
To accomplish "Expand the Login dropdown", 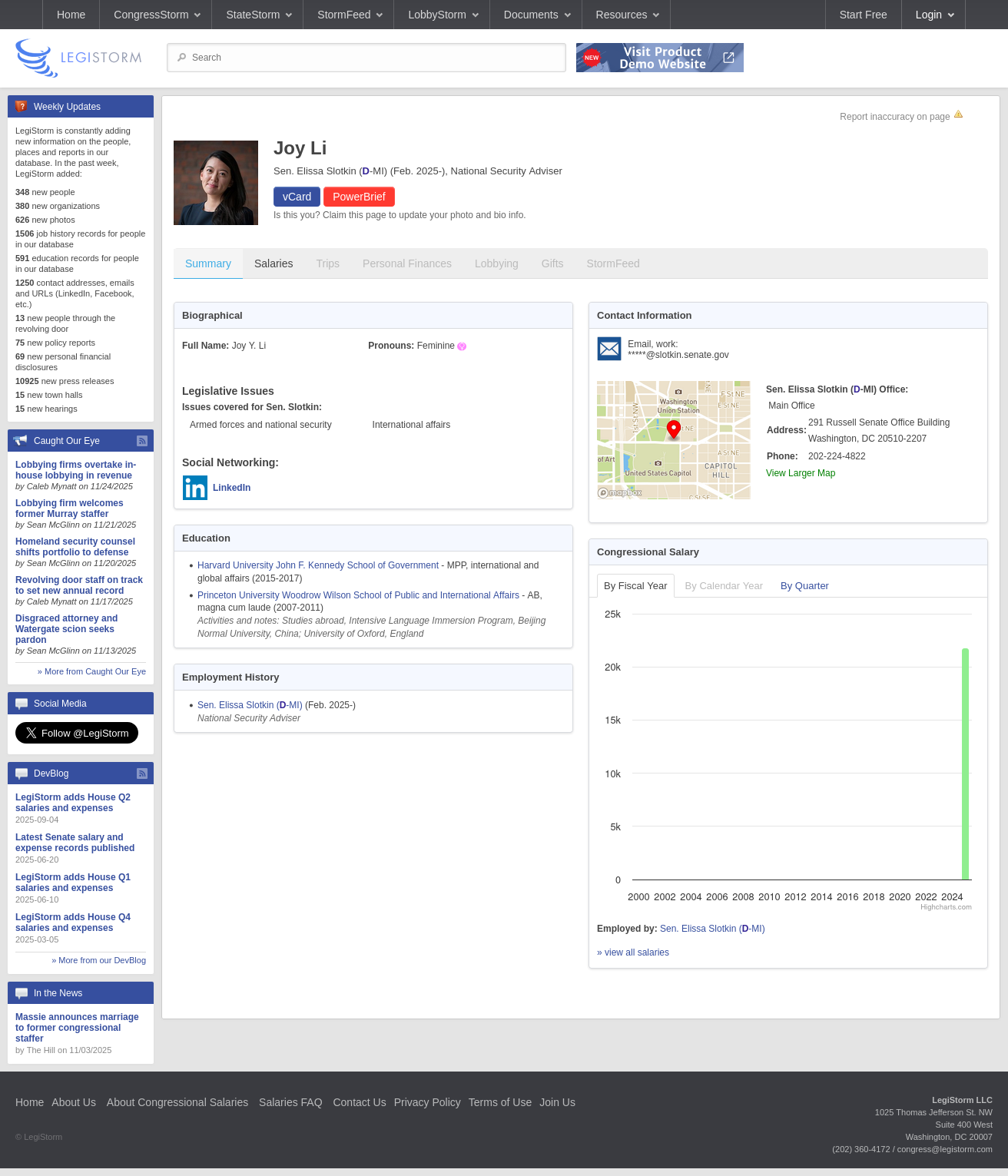I will (x=933, y=15).
